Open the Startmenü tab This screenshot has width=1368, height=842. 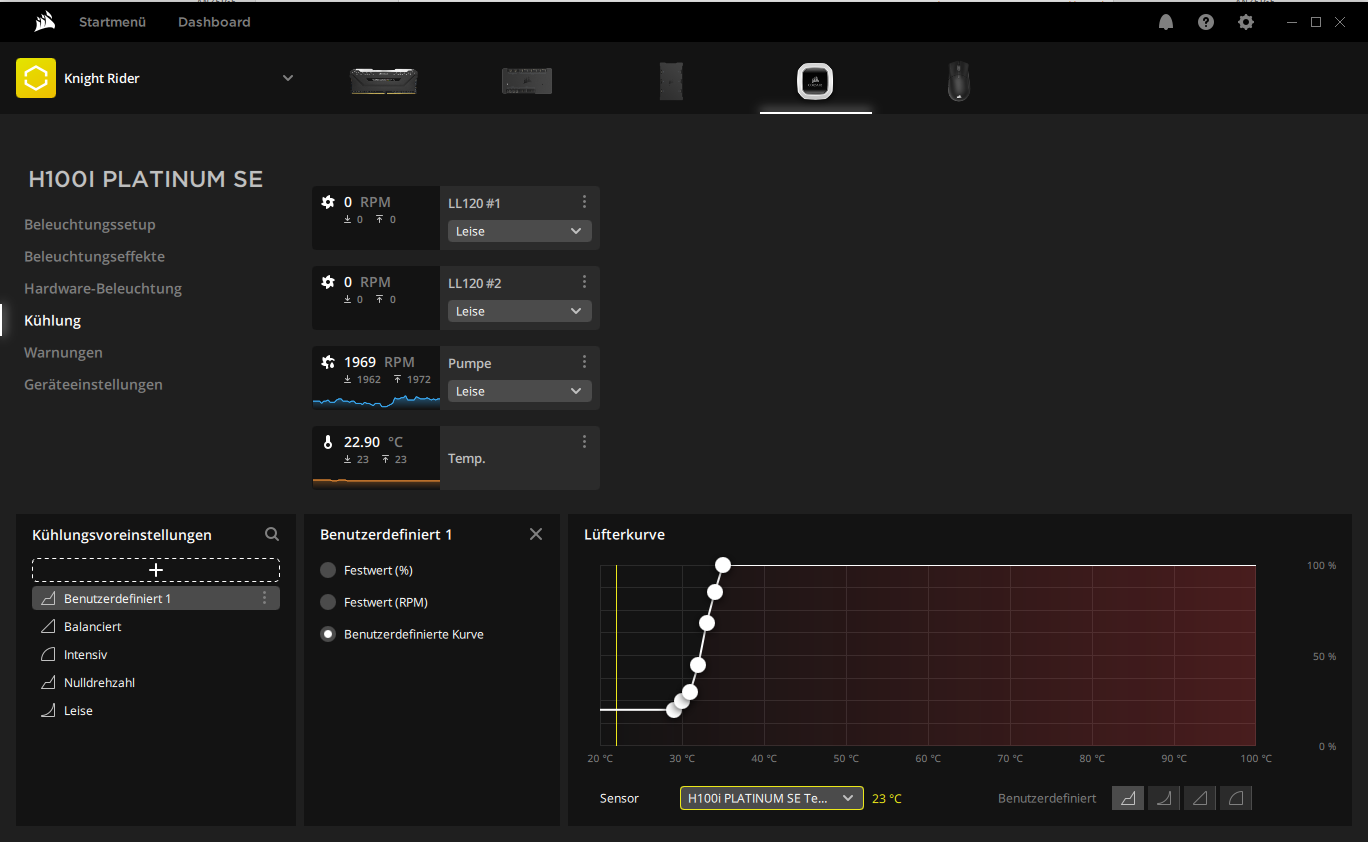113,22
